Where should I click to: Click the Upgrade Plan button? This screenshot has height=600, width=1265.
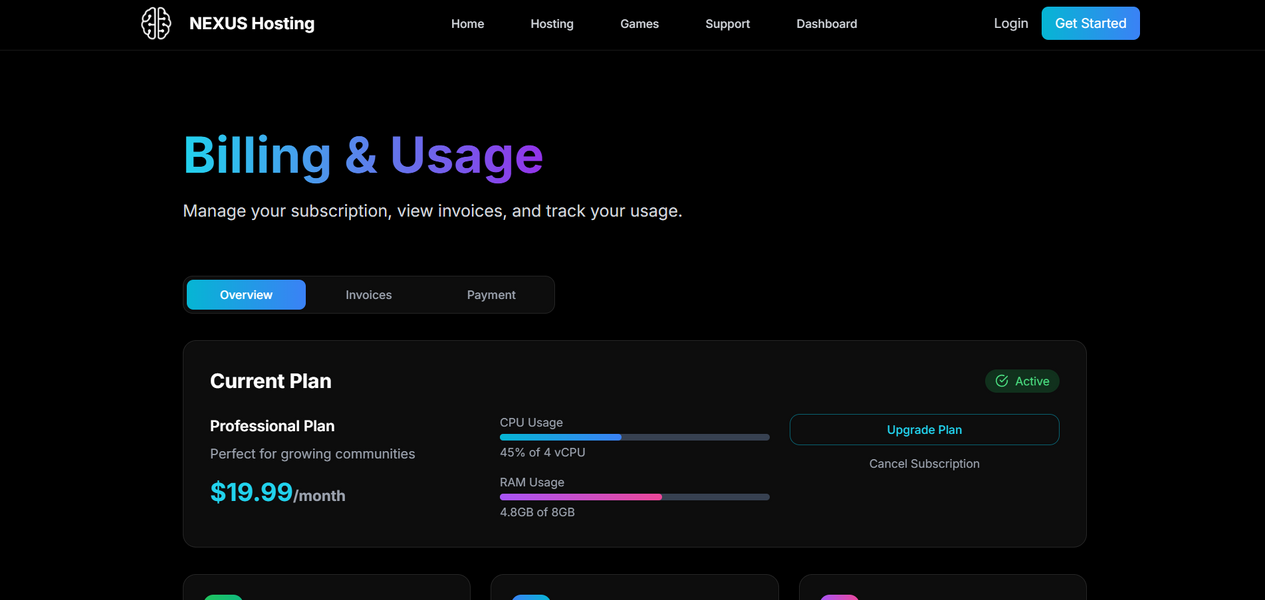(924, 429)
